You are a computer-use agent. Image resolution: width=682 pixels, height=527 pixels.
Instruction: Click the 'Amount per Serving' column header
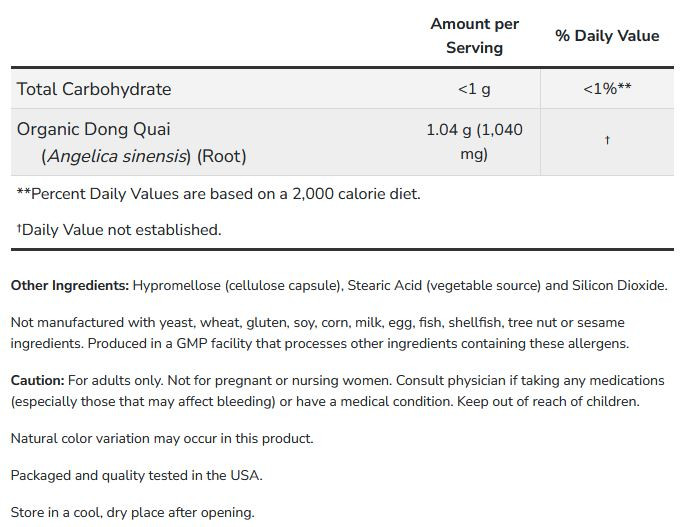(x=474, y=36)
